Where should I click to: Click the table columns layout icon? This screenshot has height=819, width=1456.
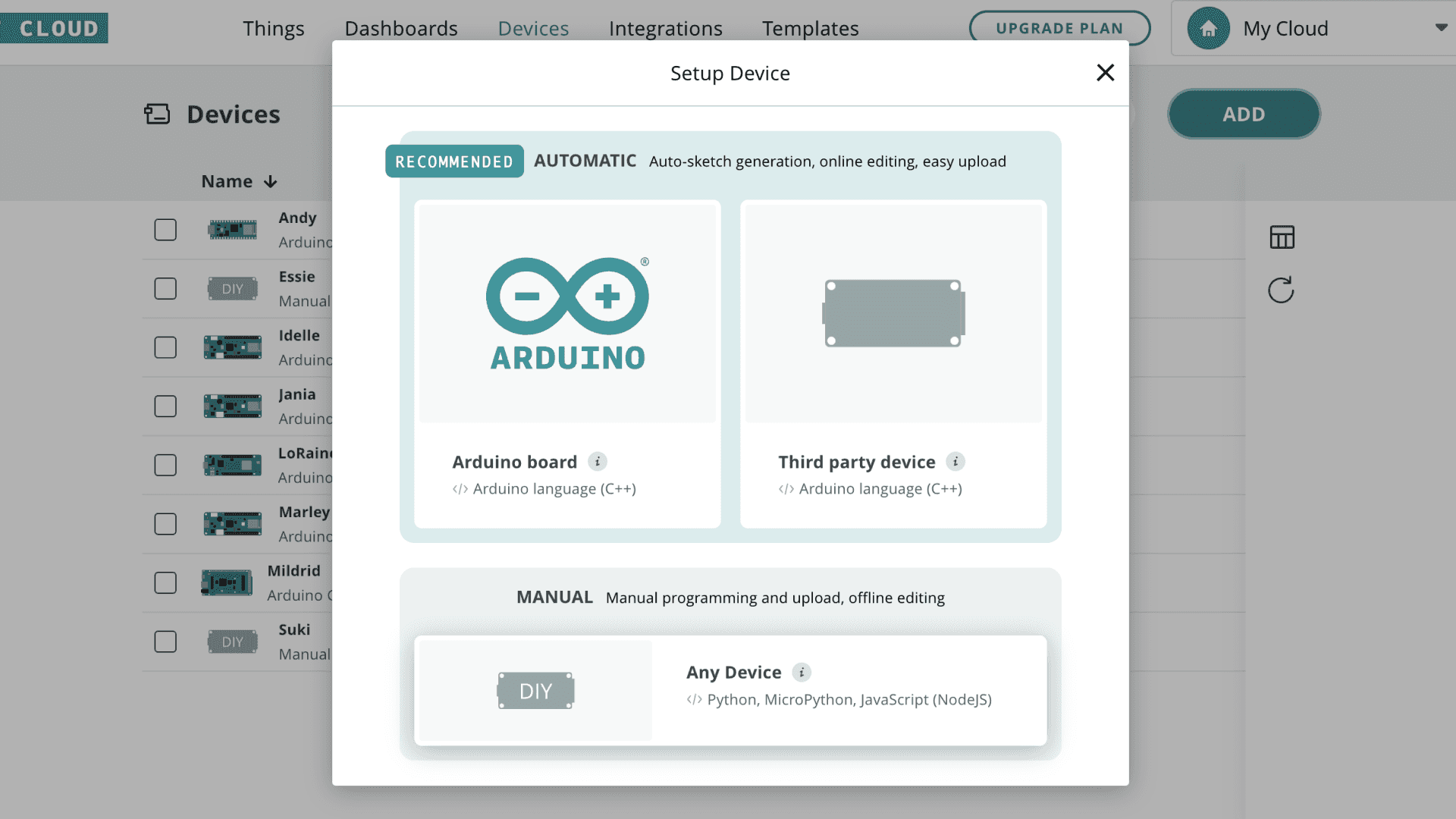(1282, 237)
